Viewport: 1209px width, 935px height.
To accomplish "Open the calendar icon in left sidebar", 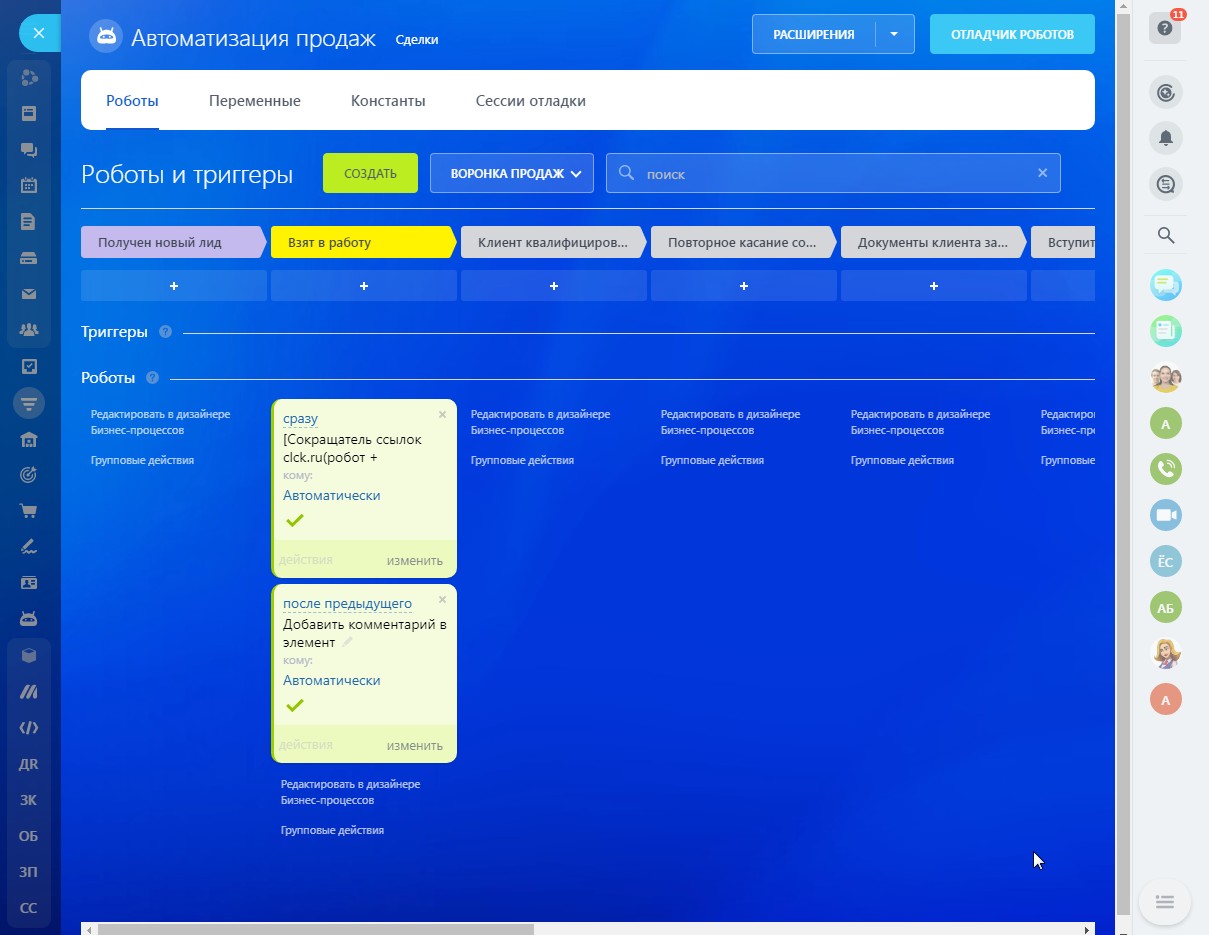I will (29, 185).
